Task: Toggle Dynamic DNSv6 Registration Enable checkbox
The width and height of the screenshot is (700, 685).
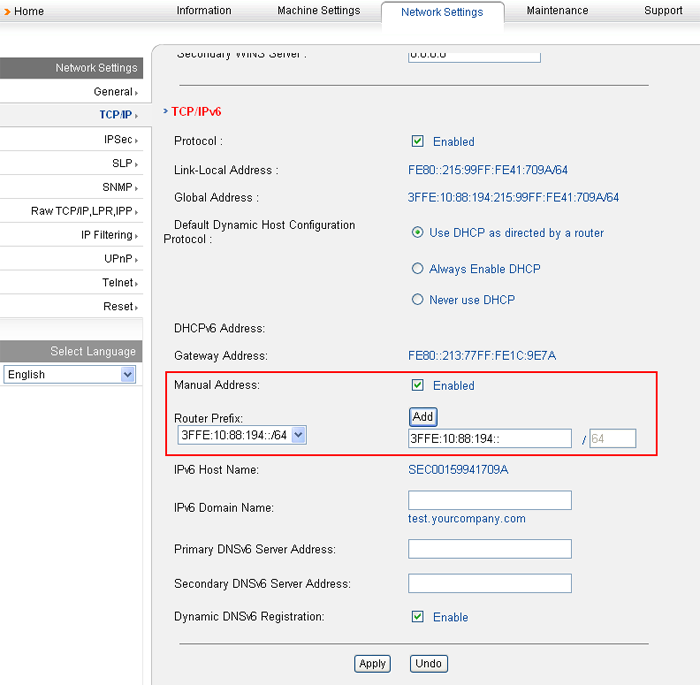Action: click(417, 617)
